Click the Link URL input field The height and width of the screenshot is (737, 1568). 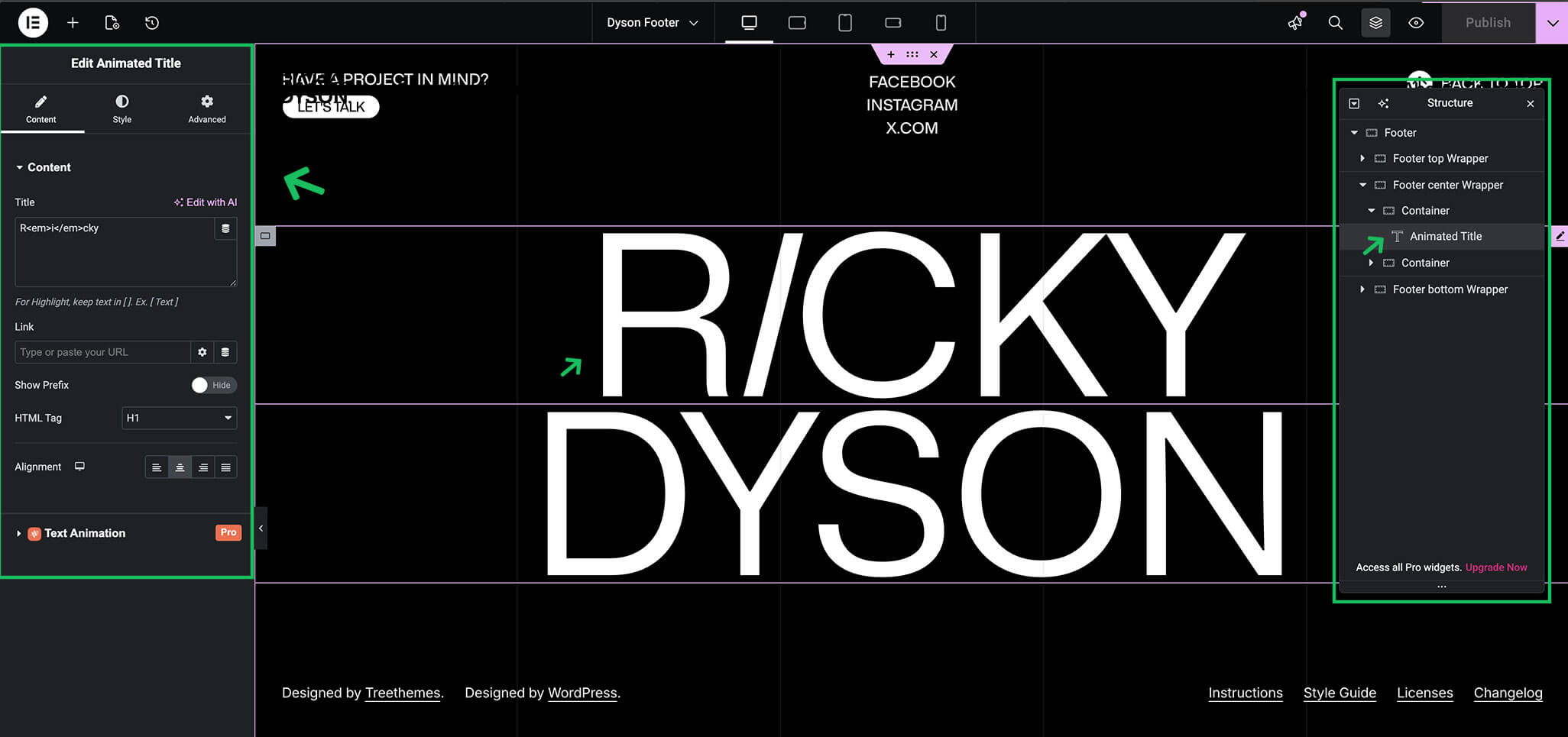(102, 352)
